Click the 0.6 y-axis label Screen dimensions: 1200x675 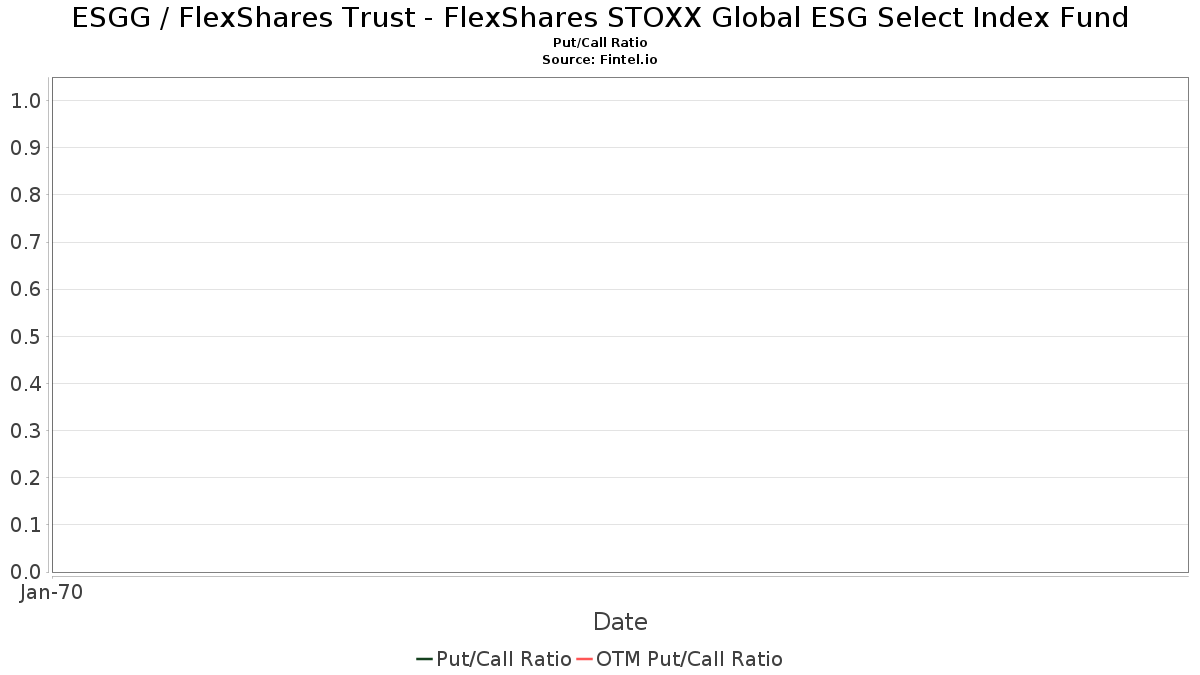(x=25, y=289)
